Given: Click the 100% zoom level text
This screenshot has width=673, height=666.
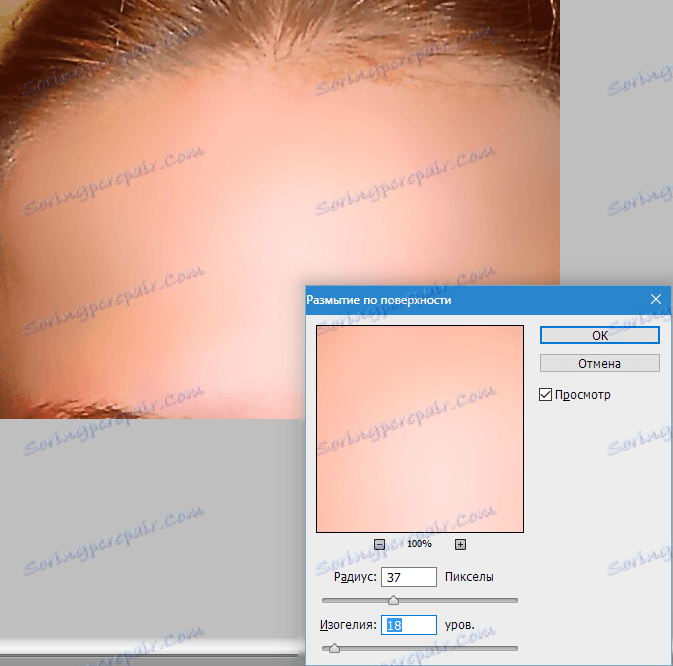Looking at the screenshot, I should pos(419,544).
